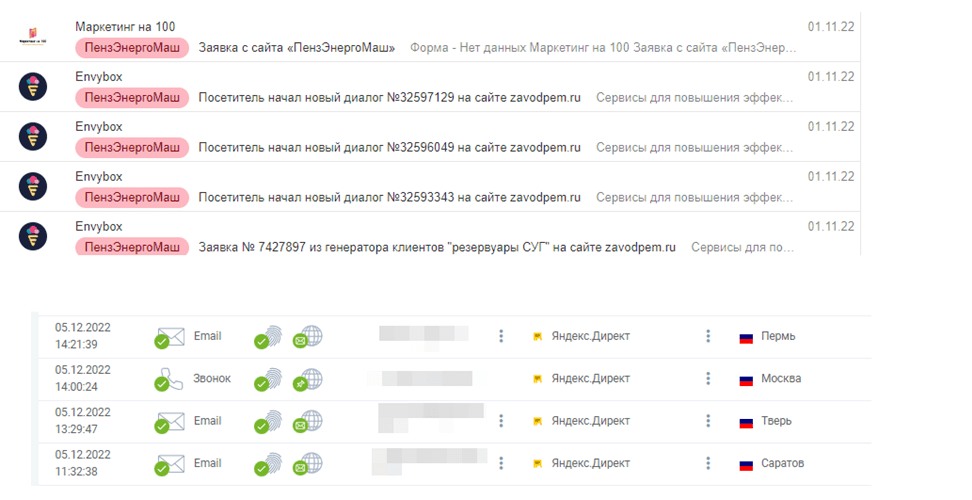
Task: Click the phone call icon in Москва row
Action: (x=170, y=380)
